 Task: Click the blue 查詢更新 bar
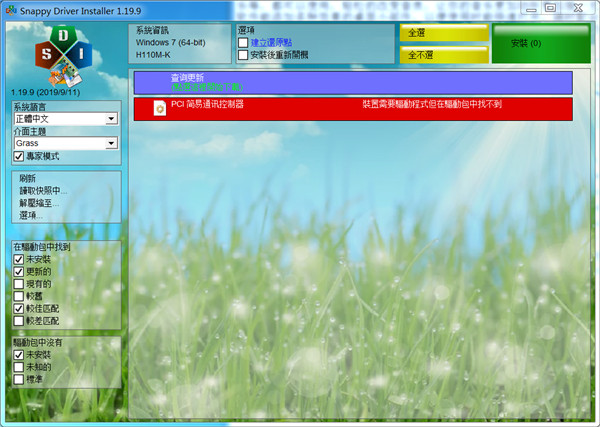pos(352,82)
